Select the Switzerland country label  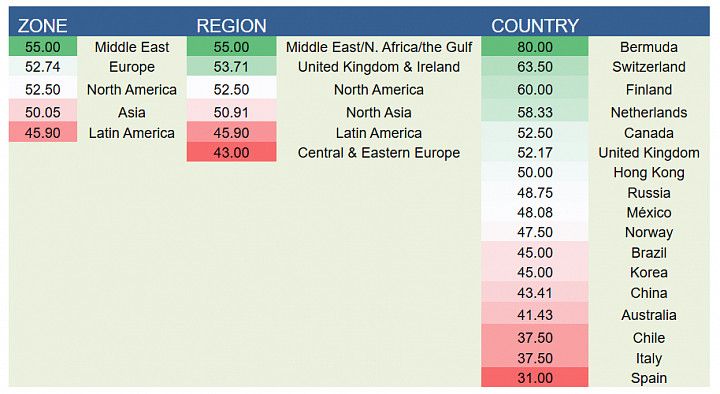pos(648,67)
